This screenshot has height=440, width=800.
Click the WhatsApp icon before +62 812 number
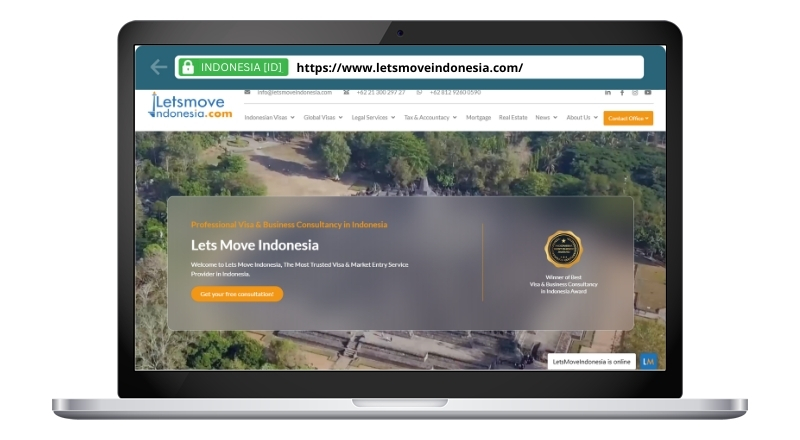tap(419, 92)
